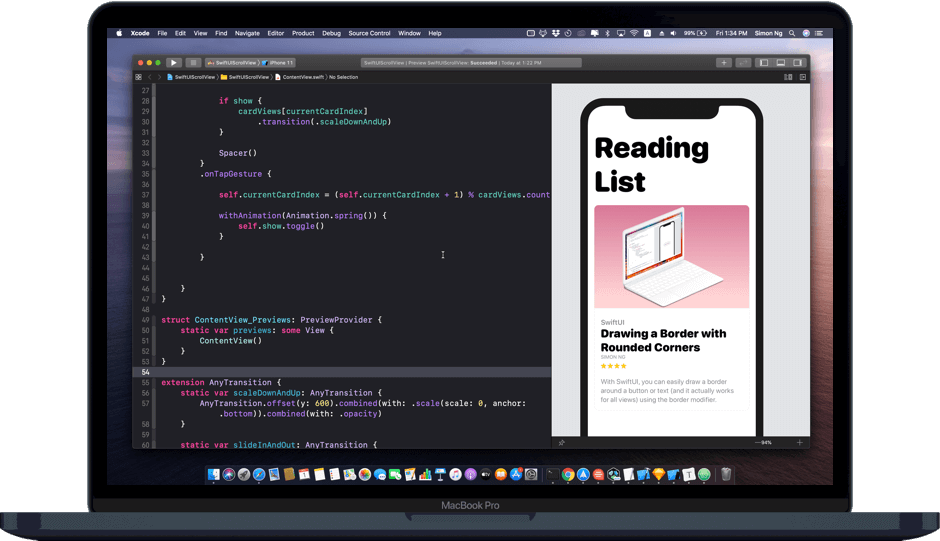Zoom in the preview with plus icon
The image size is (940, 541).
point(799,442)
